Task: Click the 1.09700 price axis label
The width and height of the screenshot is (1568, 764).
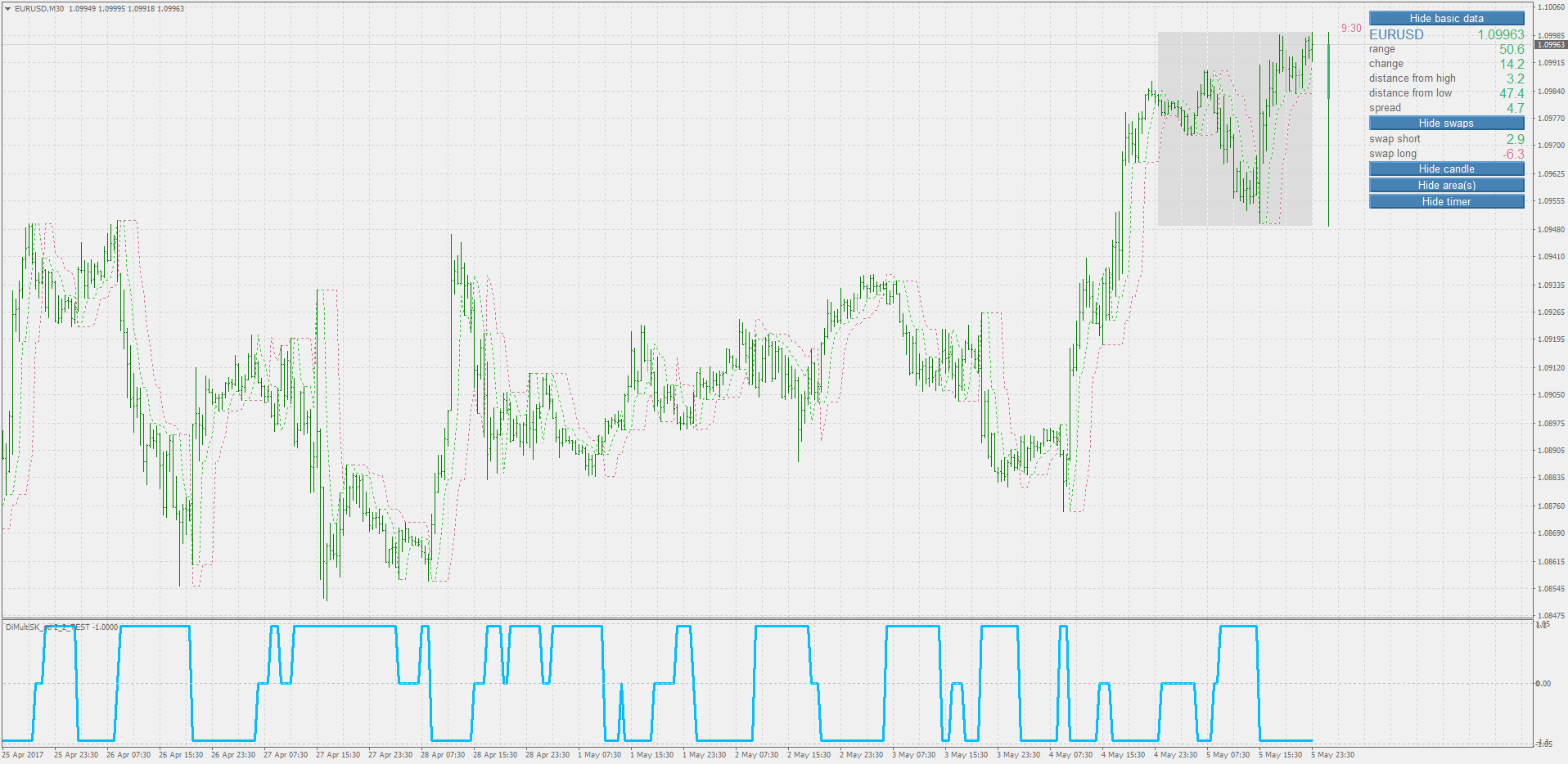Action: [x=1551, y=146]
